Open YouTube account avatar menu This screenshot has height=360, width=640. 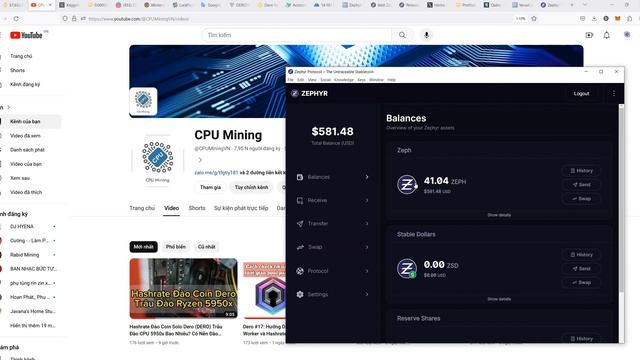627,35
